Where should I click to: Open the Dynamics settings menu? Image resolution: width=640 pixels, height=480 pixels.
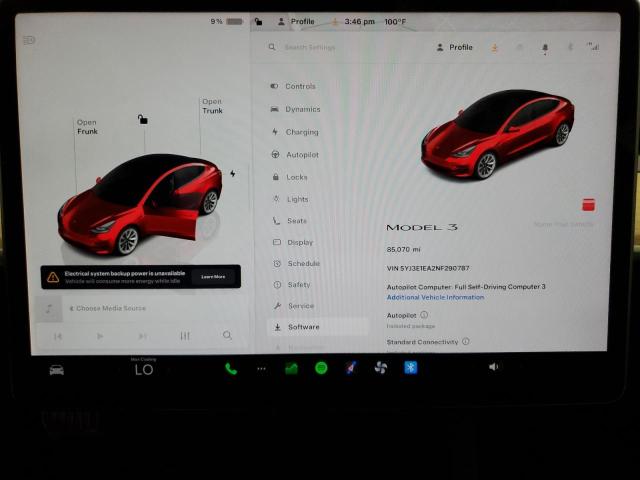point(296,109)
